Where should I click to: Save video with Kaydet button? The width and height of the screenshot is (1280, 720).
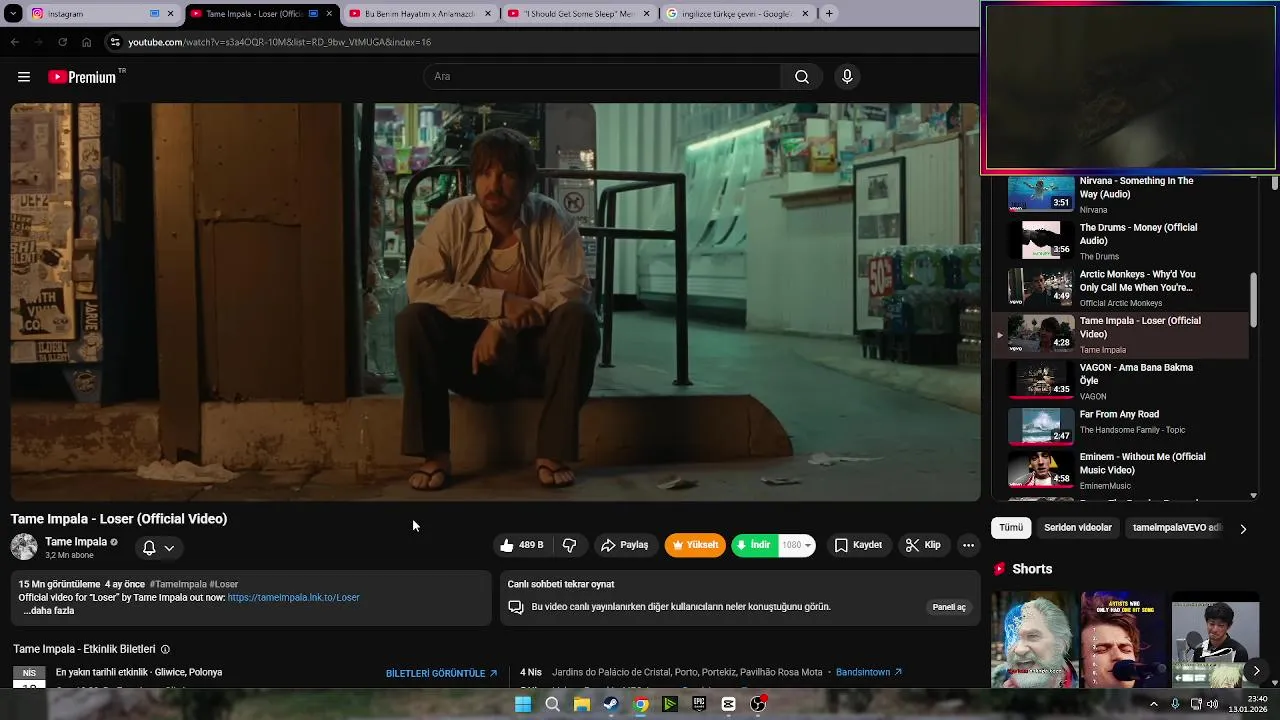click(x=858, y=545)
